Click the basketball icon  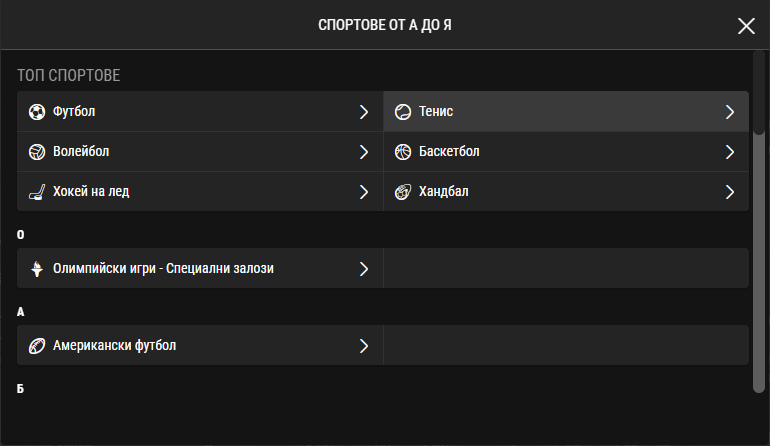(x=403, y=152)
